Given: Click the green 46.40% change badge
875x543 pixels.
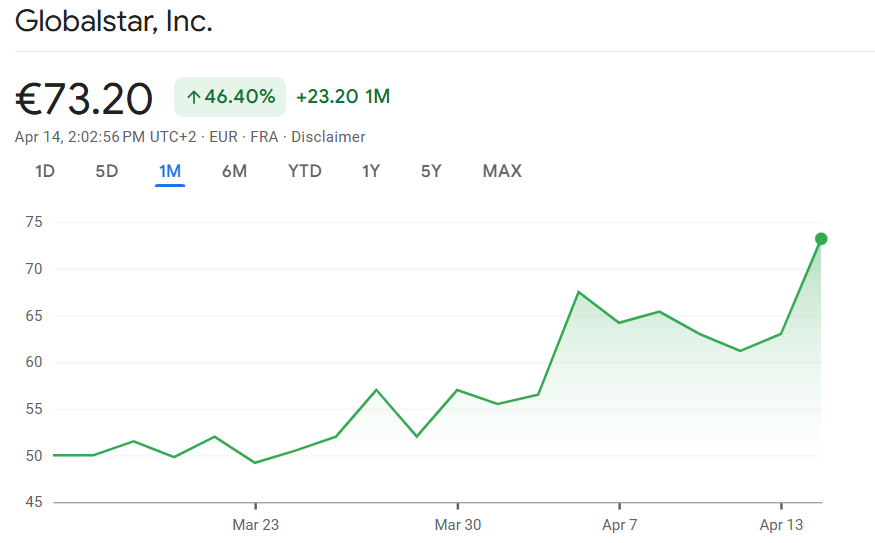Looking at the screenshot, I should point(230,97).
